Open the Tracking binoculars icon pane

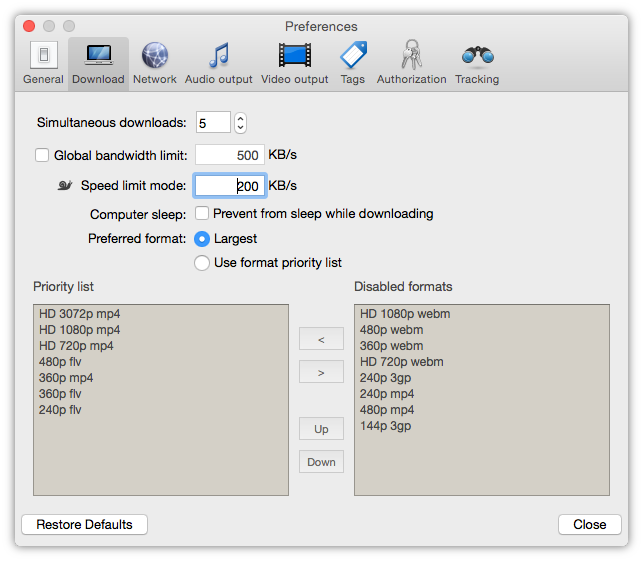pyautogui.click(x=477, y=55)
